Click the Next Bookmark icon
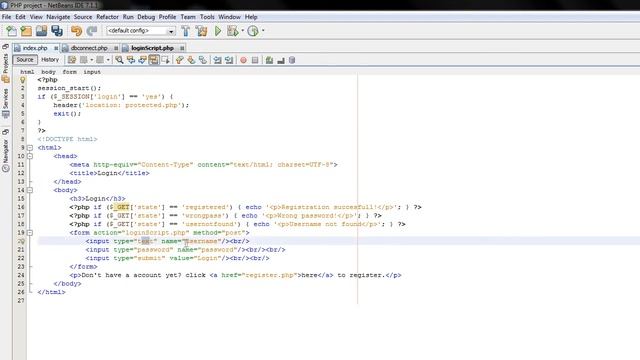The height and width of the screenshot is (360, 640). pyautogui.click(x=191, y=60)
